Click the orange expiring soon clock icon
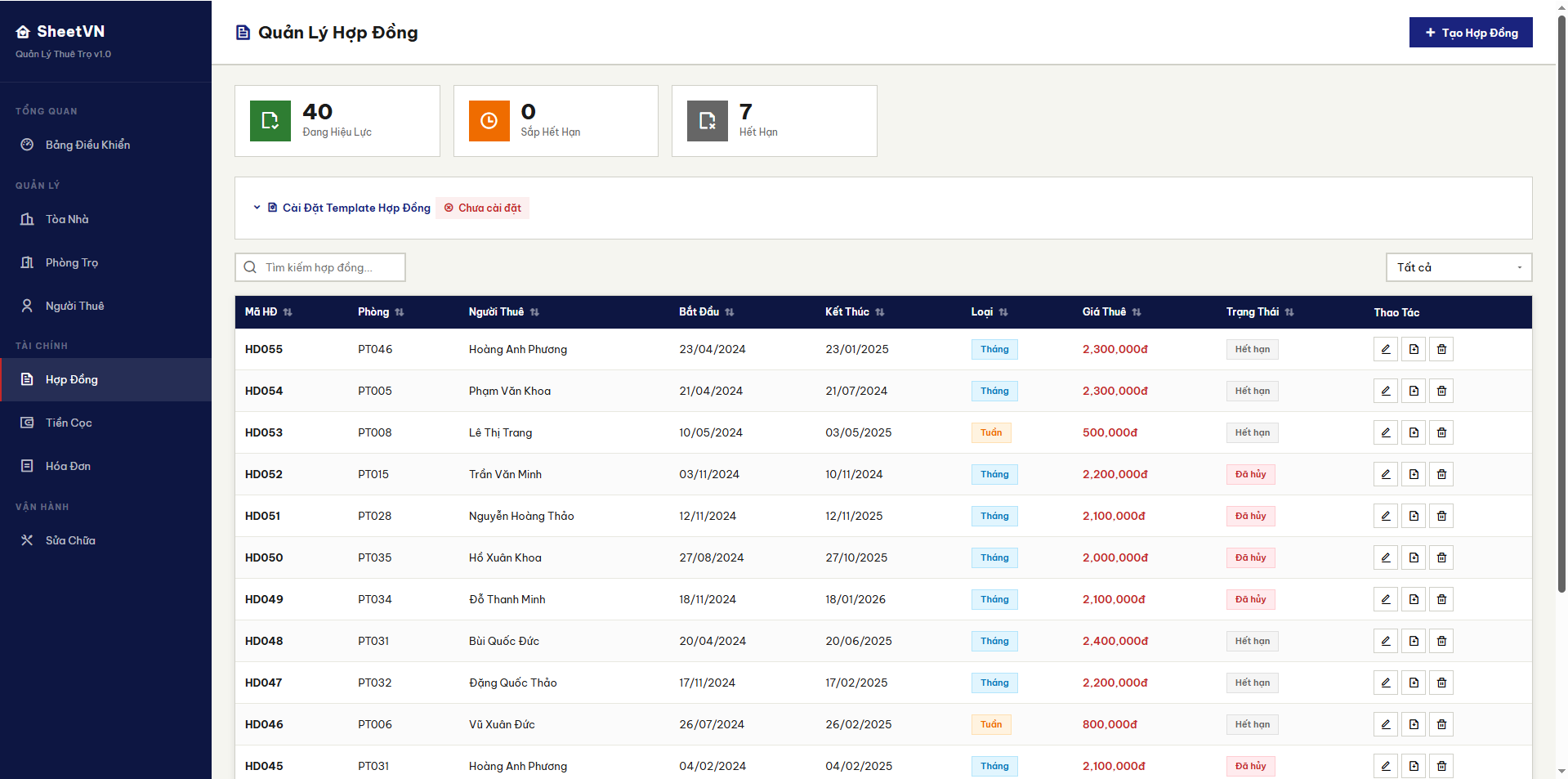The height and width of the screenshot is (779, 1568). point(489,121)
